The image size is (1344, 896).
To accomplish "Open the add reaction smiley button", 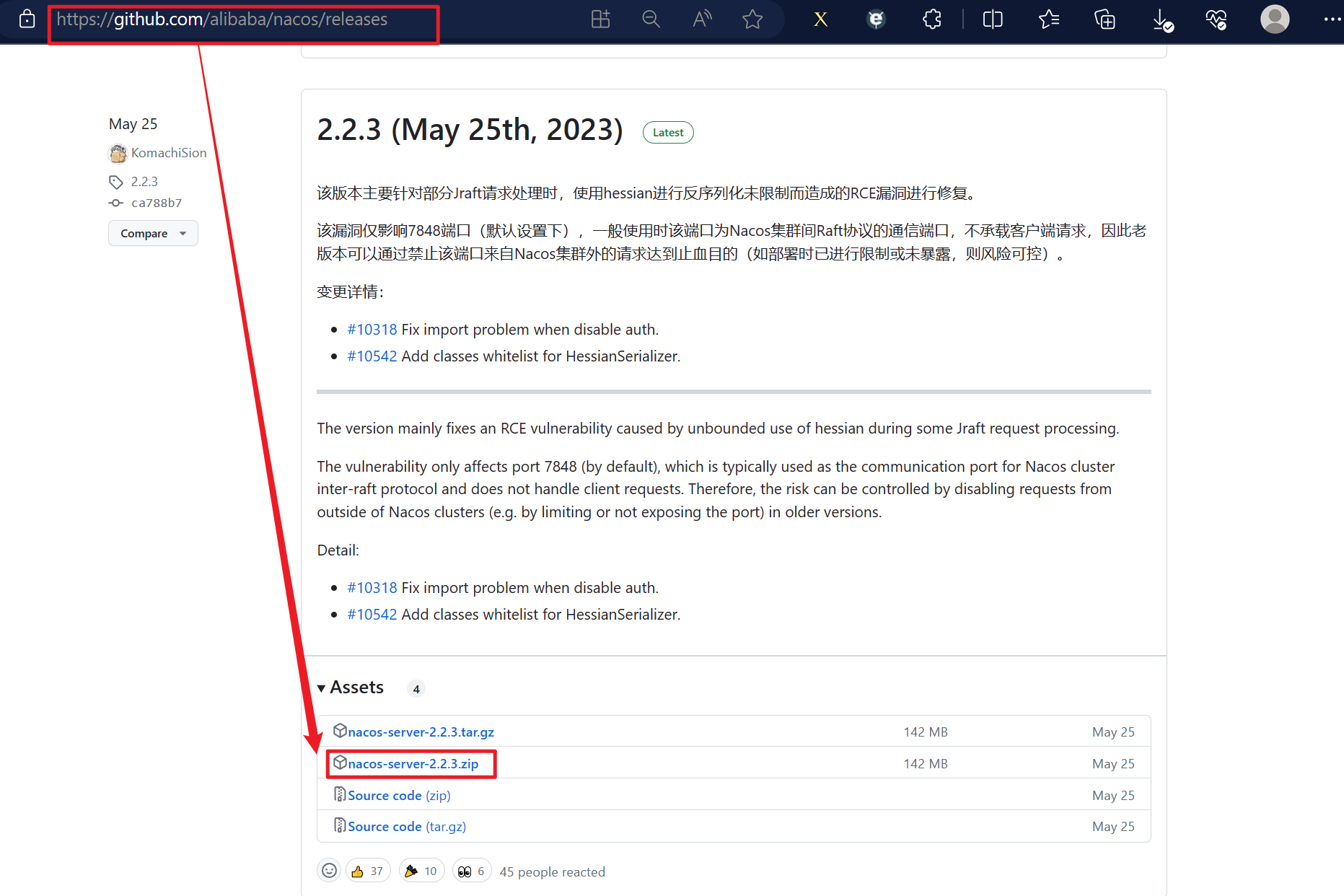I will click(329, 871).
